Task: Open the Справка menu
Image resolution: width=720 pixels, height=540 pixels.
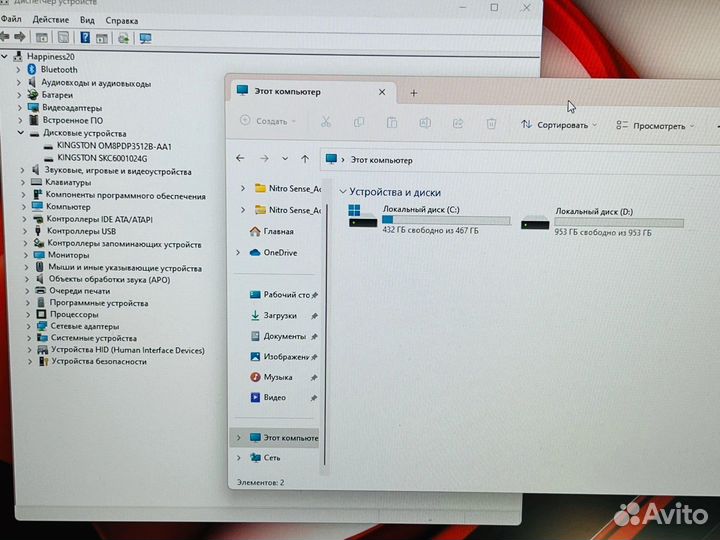Action: click(122, 21)
